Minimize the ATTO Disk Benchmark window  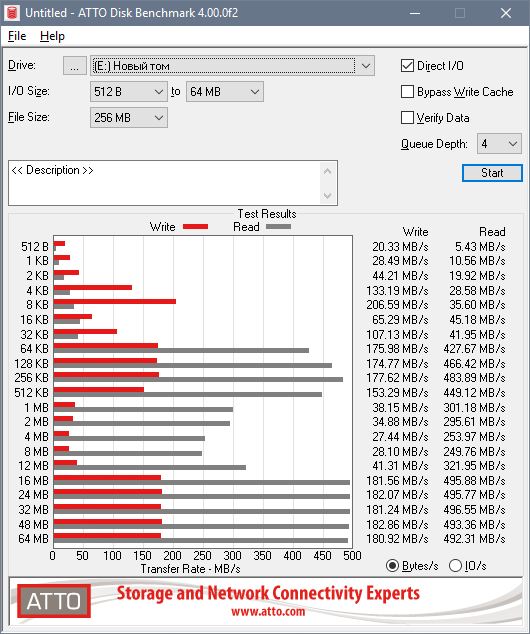tap(415, 13)
